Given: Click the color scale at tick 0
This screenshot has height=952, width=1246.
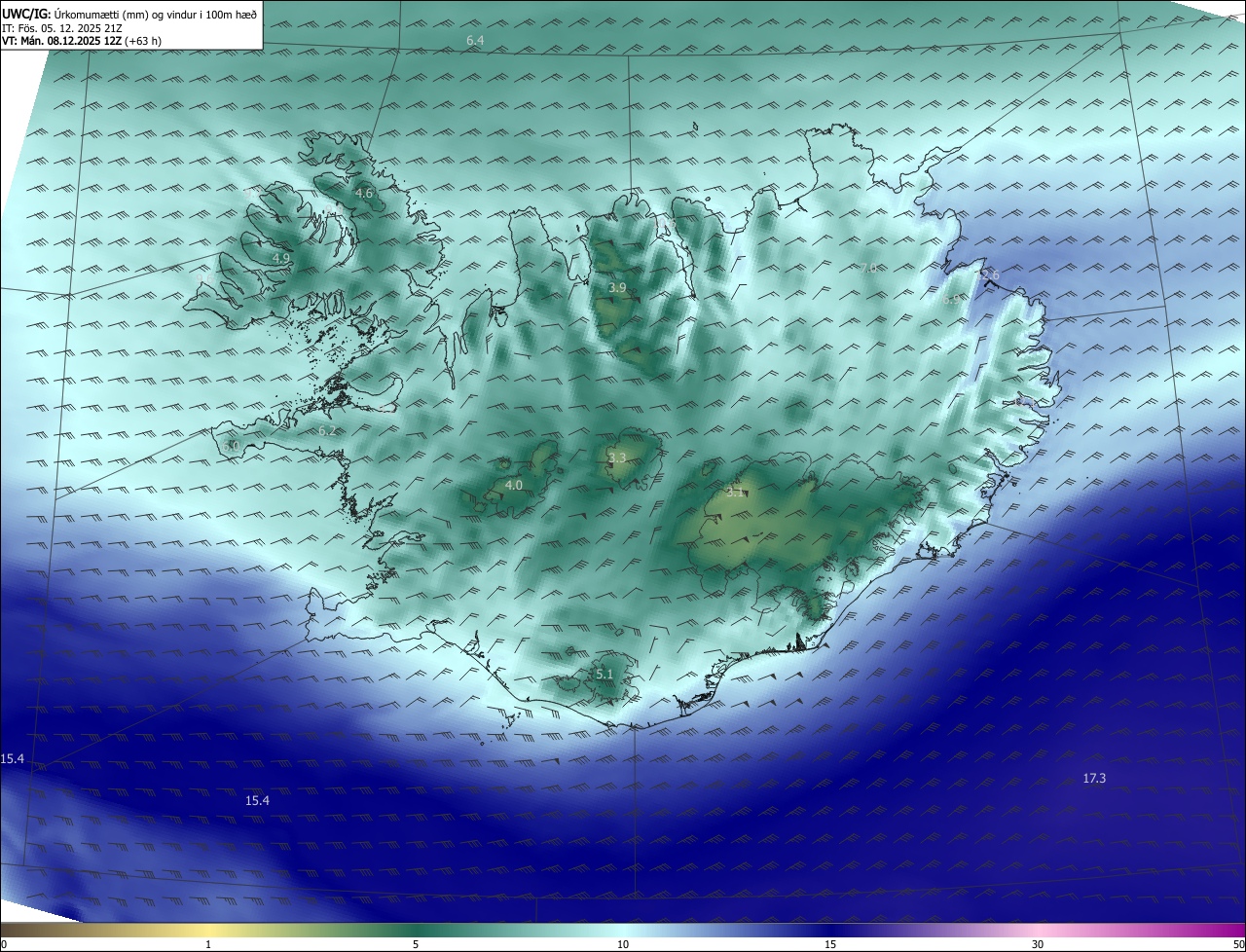Looking at the screenshot, I should 4,944.
